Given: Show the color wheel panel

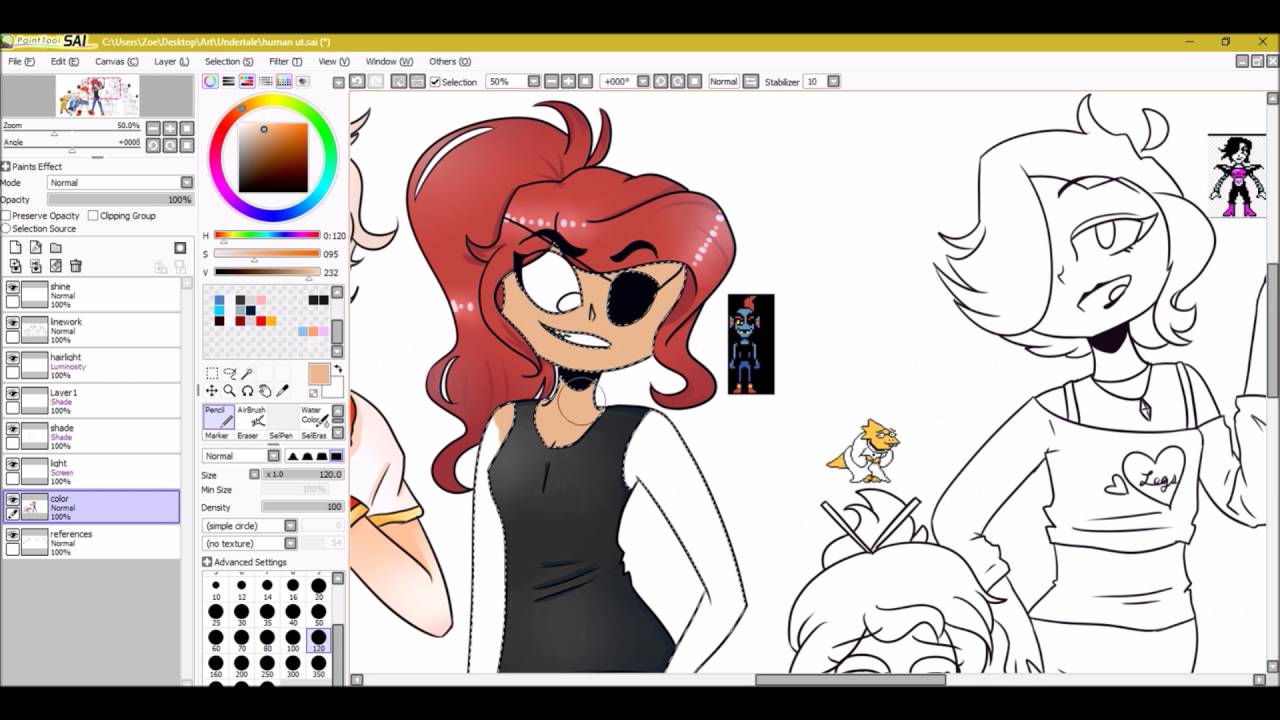Looking at the screenshot, I should 210,81.
